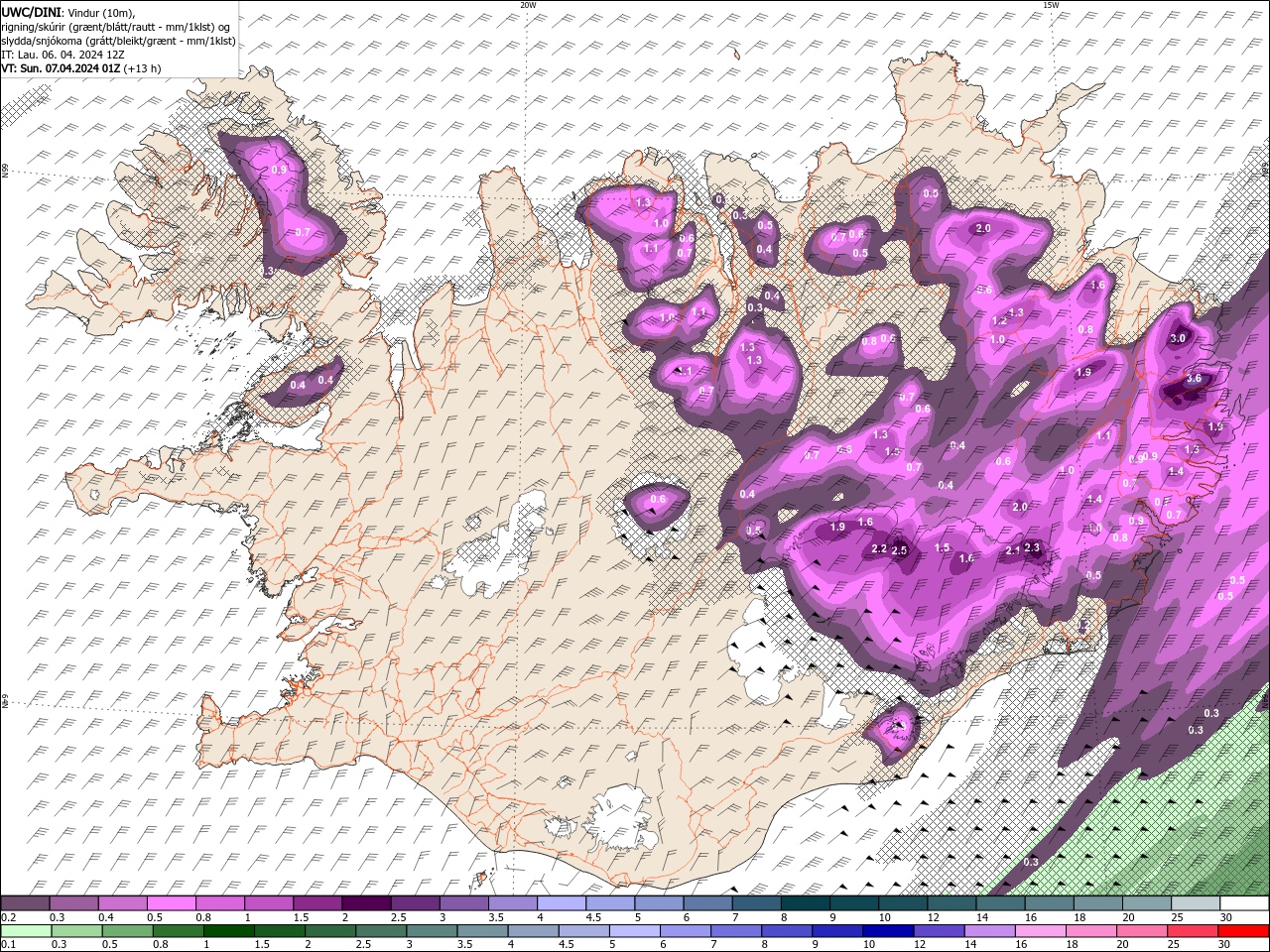Viewport: 1270px width, 952px height.
Task: Click the white 30 swatch in top legend
Action: [x=1244, y=903]
